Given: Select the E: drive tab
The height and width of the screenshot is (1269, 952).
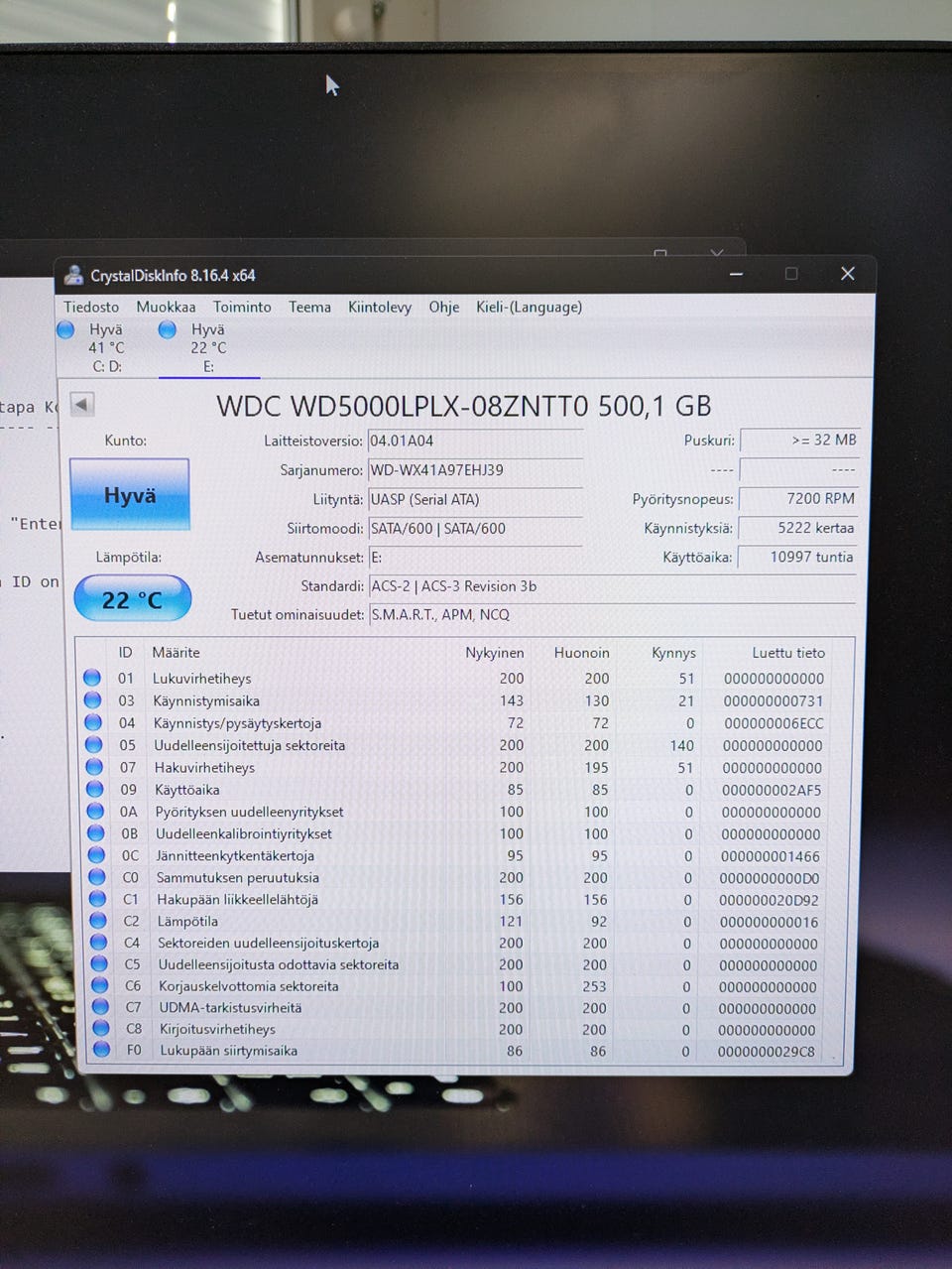Looking at the screenshot, I should [x=208, y=348].
